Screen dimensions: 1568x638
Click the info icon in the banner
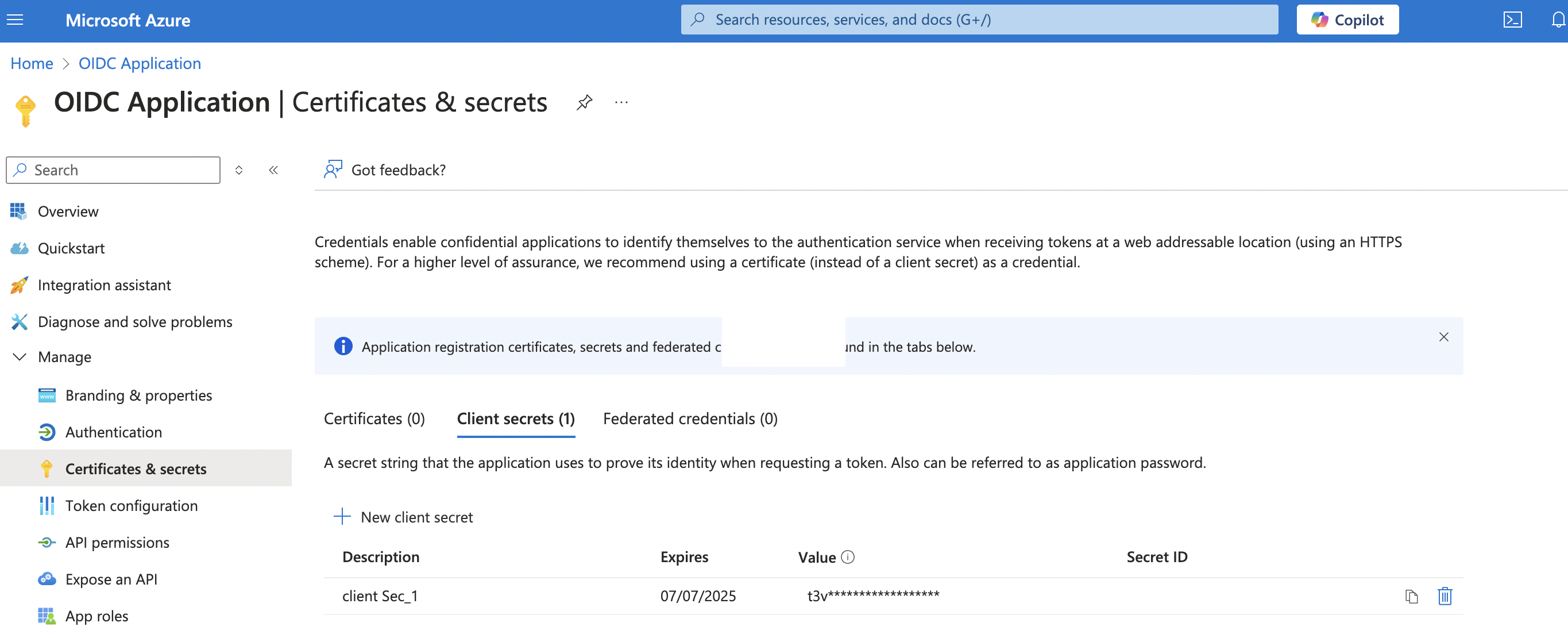coord(343,346)
